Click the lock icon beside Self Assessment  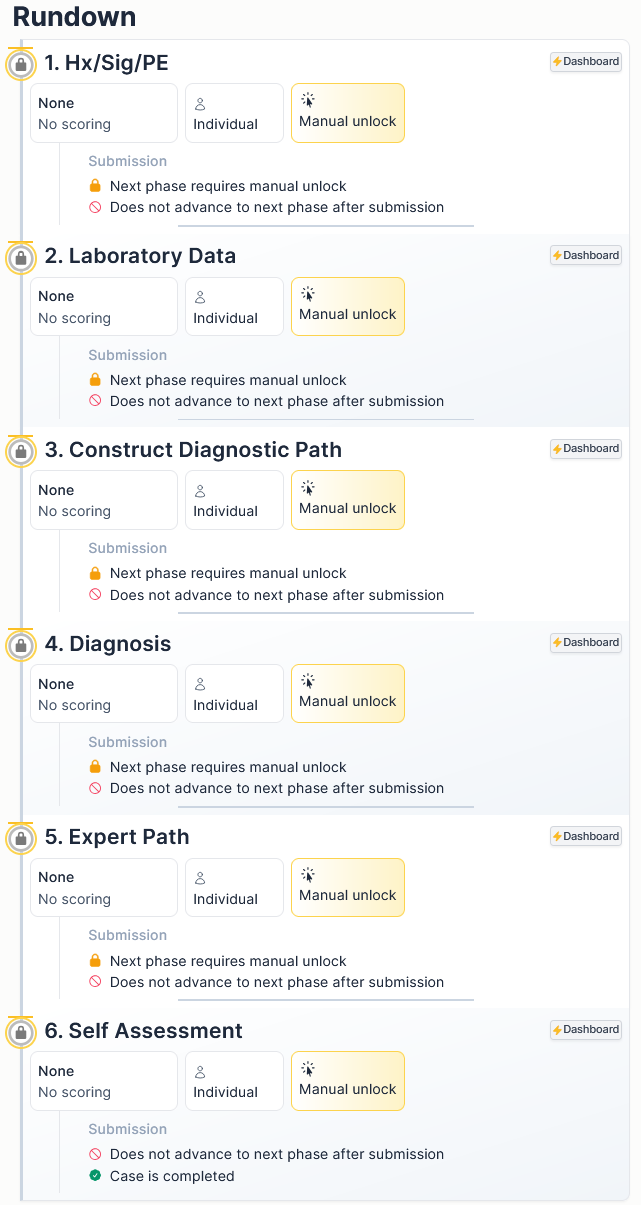21,1033
